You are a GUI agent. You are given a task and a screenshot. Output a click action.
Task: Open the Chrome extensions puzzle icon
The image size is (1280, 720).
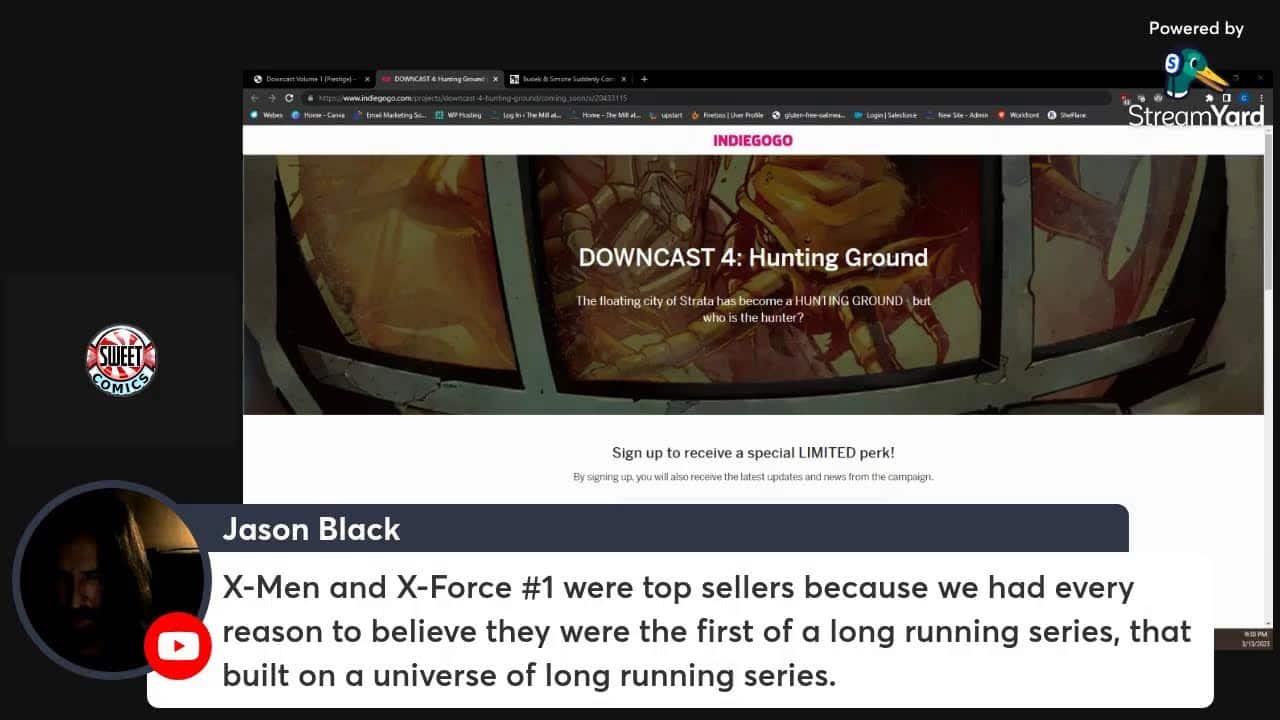[1210, 98]
